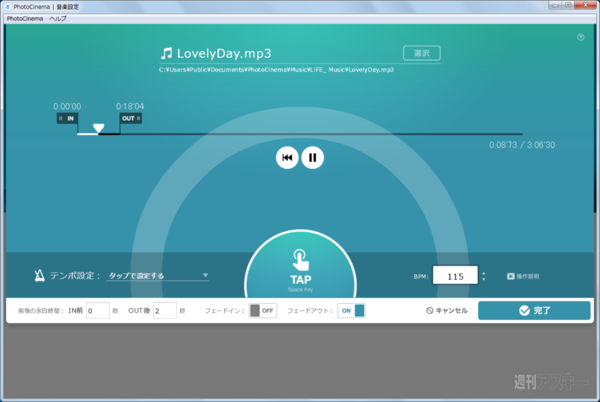Click the 完了 done button

534,310
